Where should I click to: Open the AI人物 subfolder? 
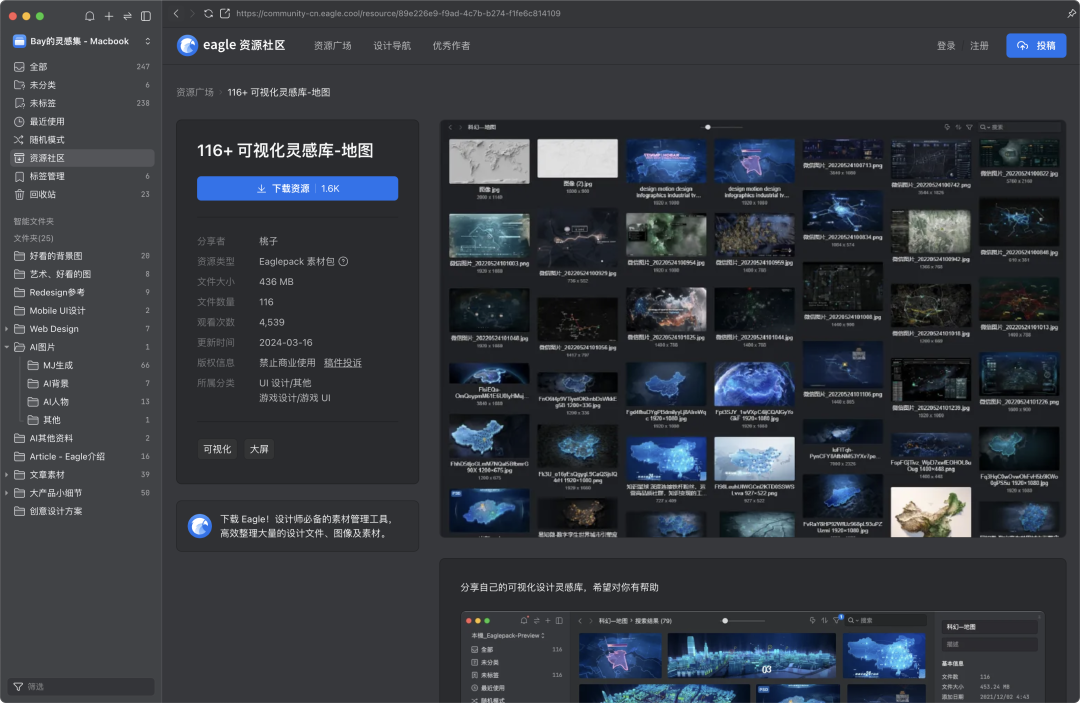(x=89, y=401)
